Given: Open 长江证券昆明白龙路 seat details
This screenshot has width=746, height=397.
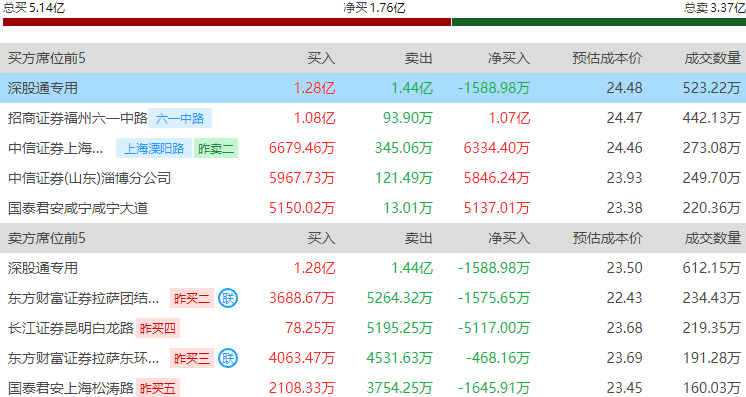Looking at the screenshot, I should 71,328.
